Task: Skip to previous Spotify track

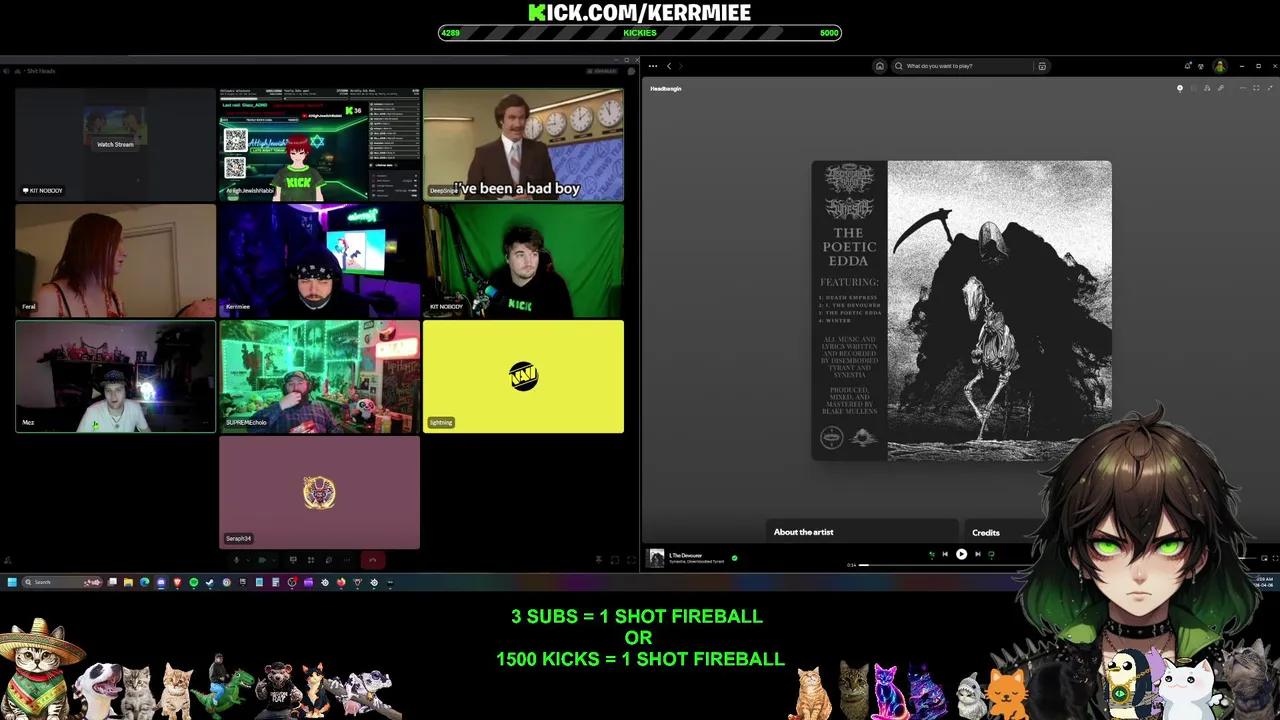Action: [x=945, y=554]
